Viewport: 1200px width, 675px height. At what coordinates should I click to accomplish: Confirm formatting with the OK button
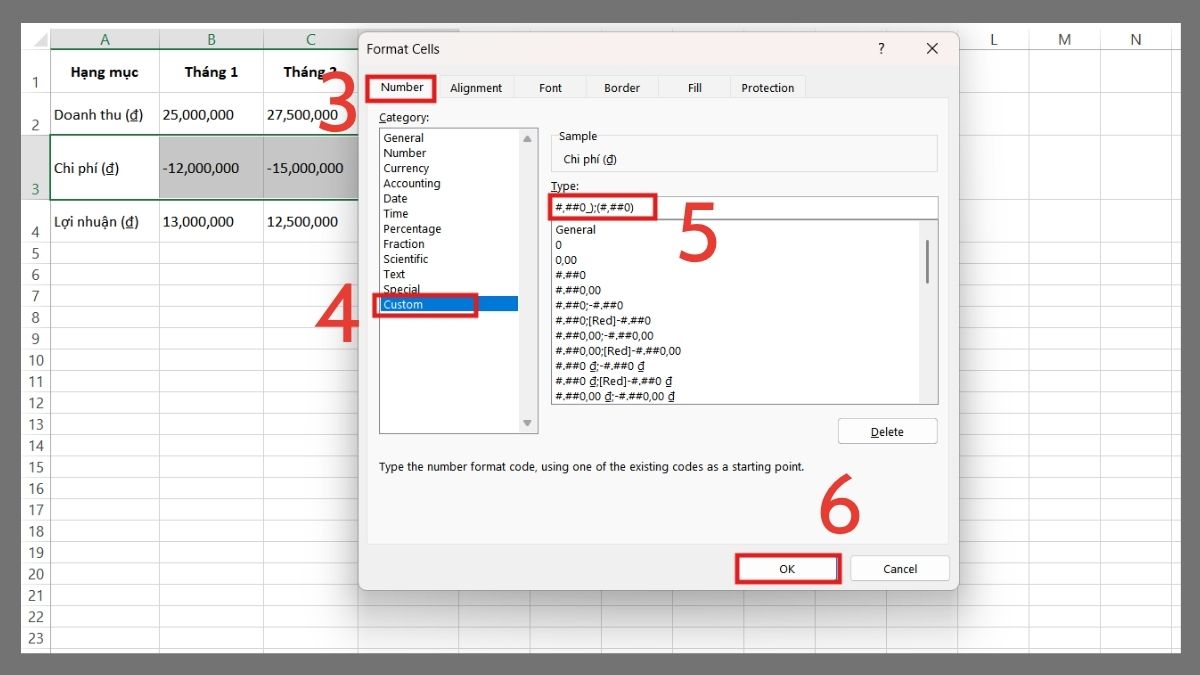tap(787, 568)
